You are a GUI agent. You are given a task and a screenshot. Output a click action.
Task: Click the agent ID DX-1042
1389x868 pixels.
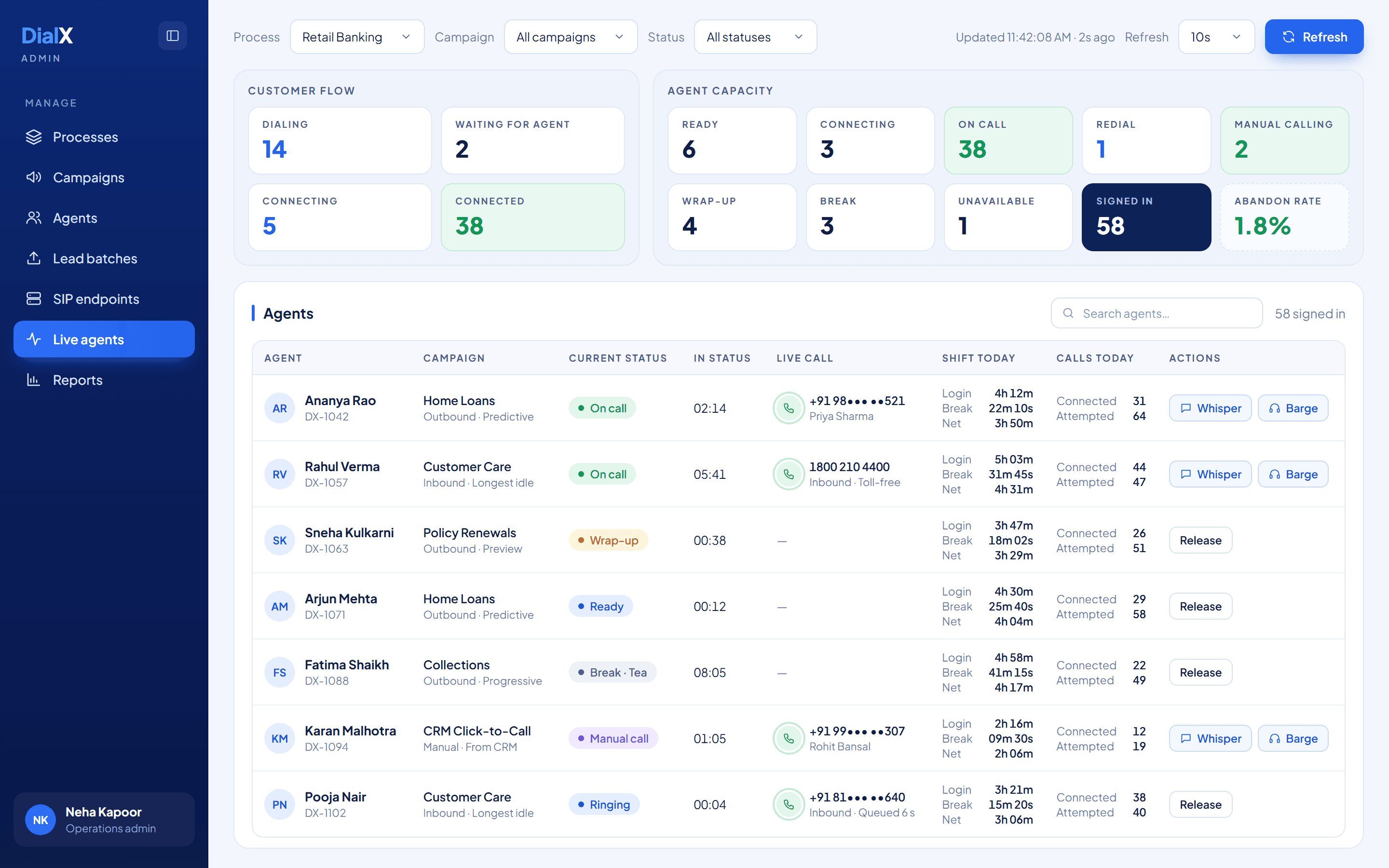(327, 417)
